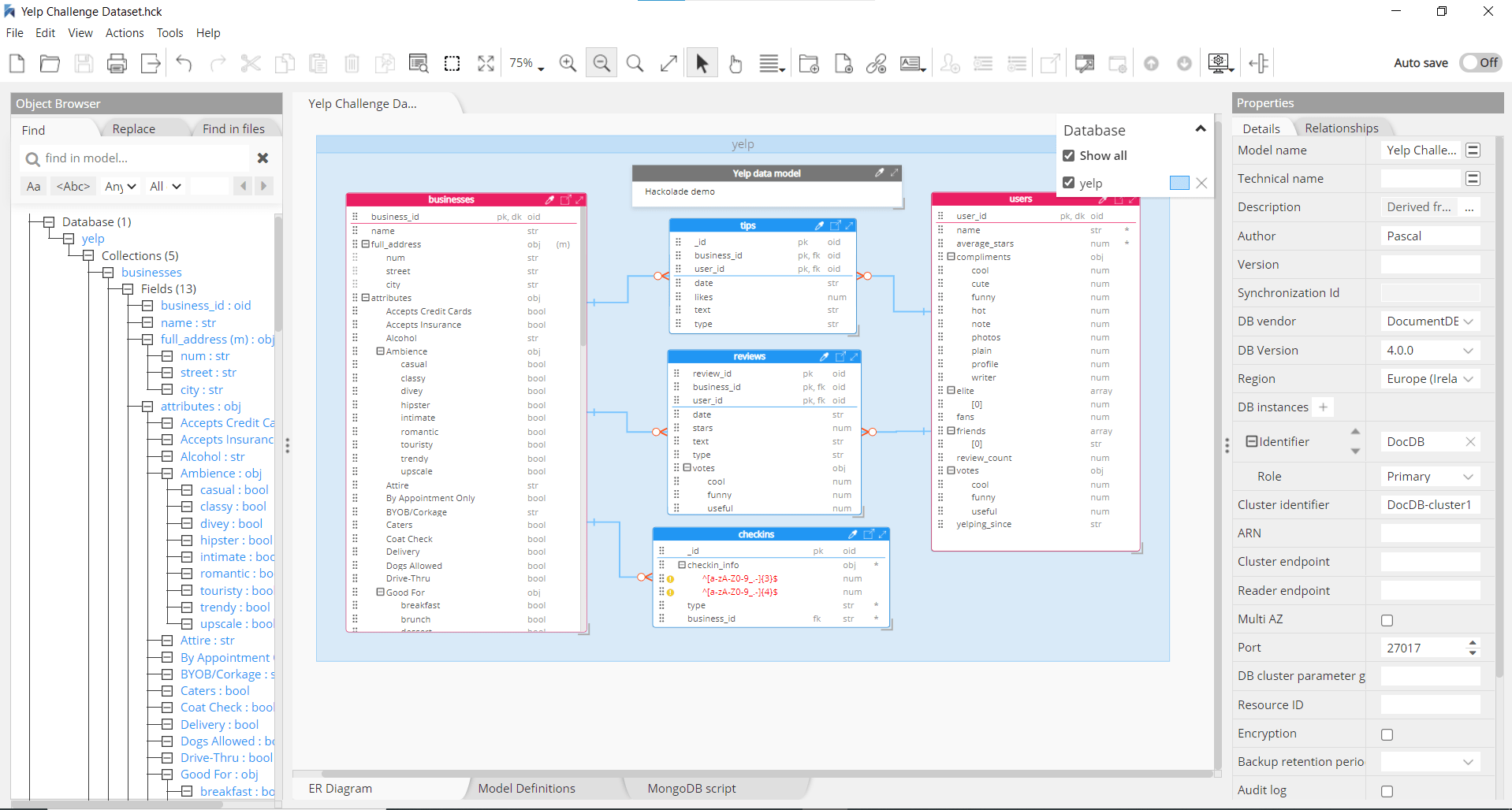Screen dimensions: 1512x810
Task: Fit the diagram to screen with arrows icon
Action: click(486, 63)
